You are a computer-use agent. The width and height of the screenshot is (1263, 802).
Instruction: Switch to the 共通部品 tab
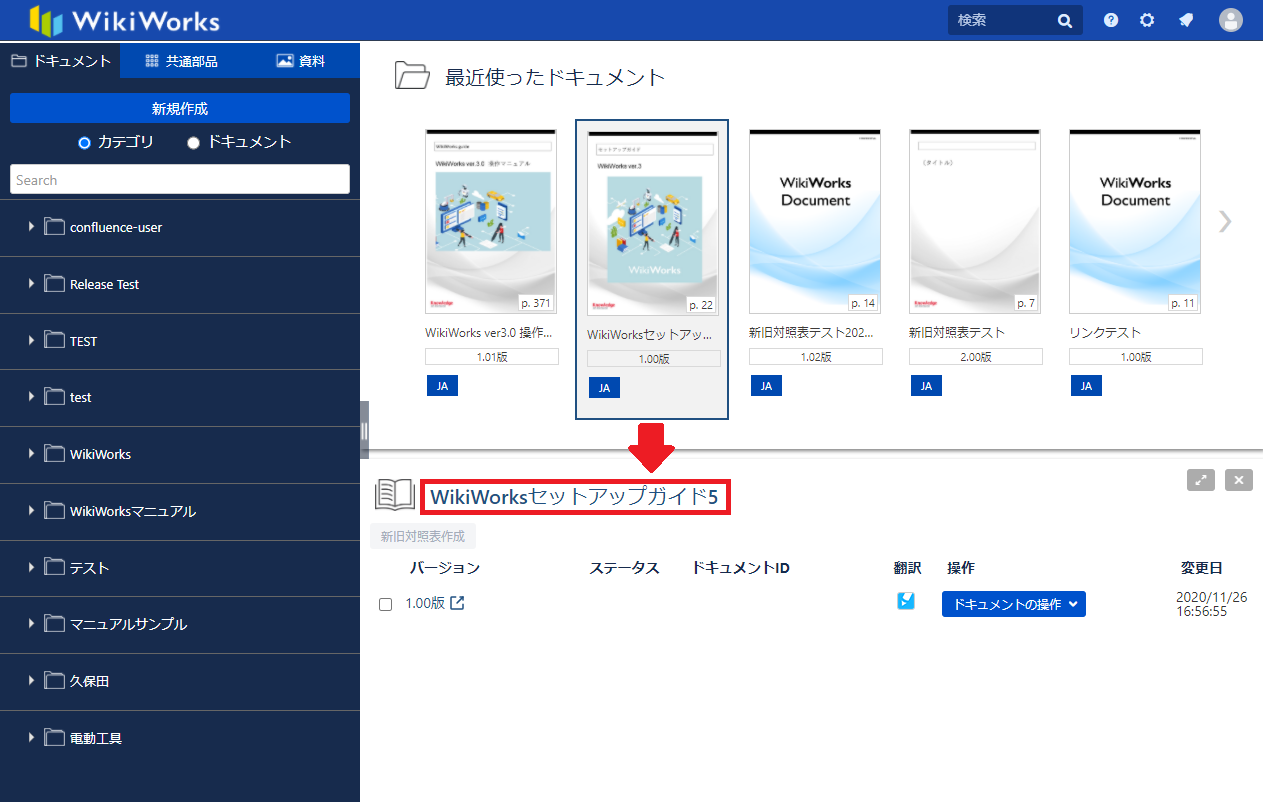(180, 61)
